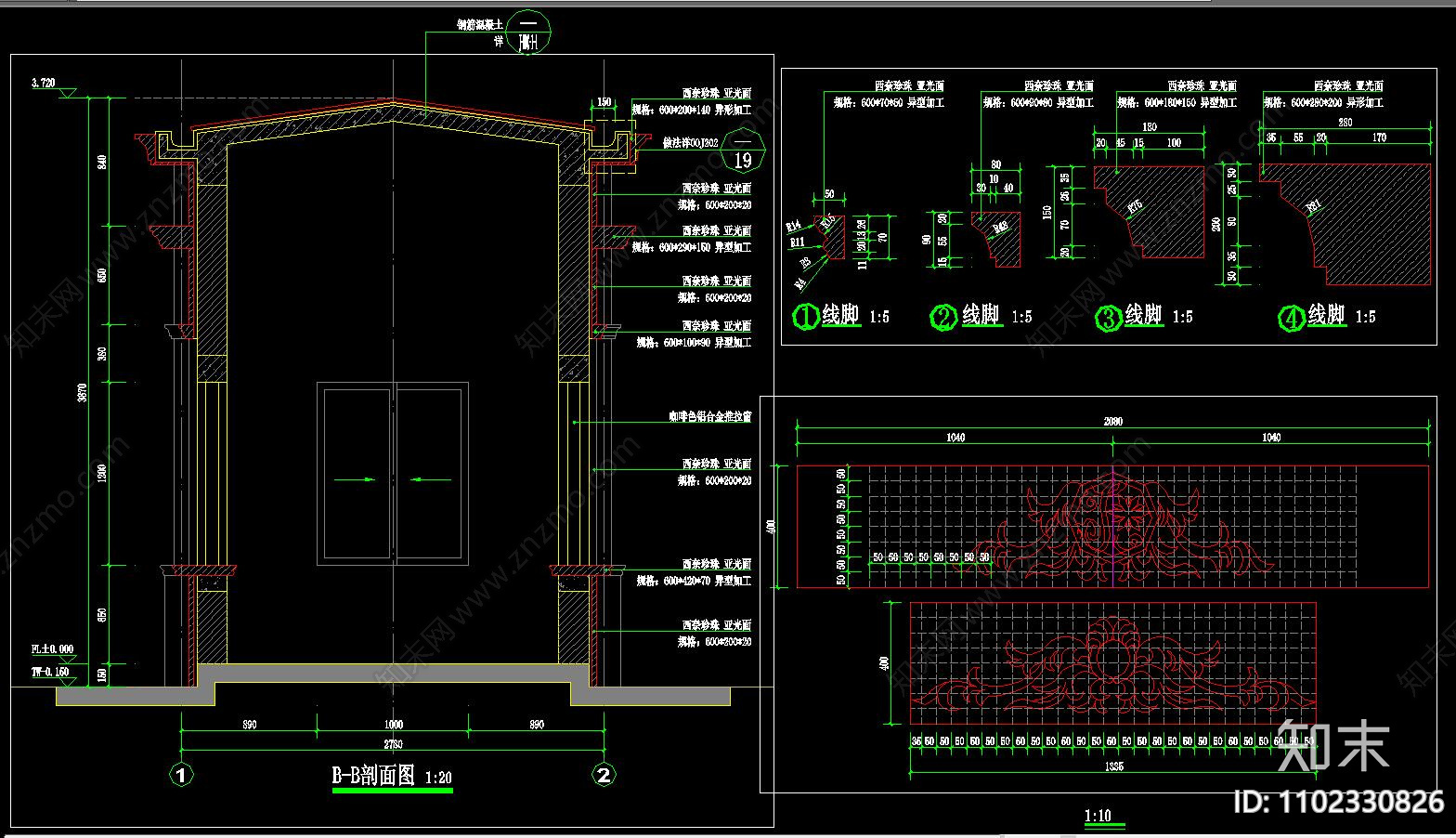Select the "规格: 600*180*150 异型加工" note
The image size is (1456, 838).
(1176, 103)
